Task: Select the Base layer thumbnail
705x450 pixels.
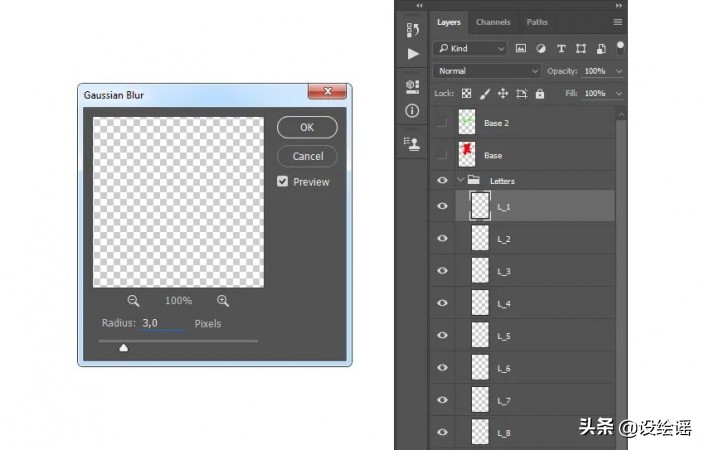Action: [467, 154]
